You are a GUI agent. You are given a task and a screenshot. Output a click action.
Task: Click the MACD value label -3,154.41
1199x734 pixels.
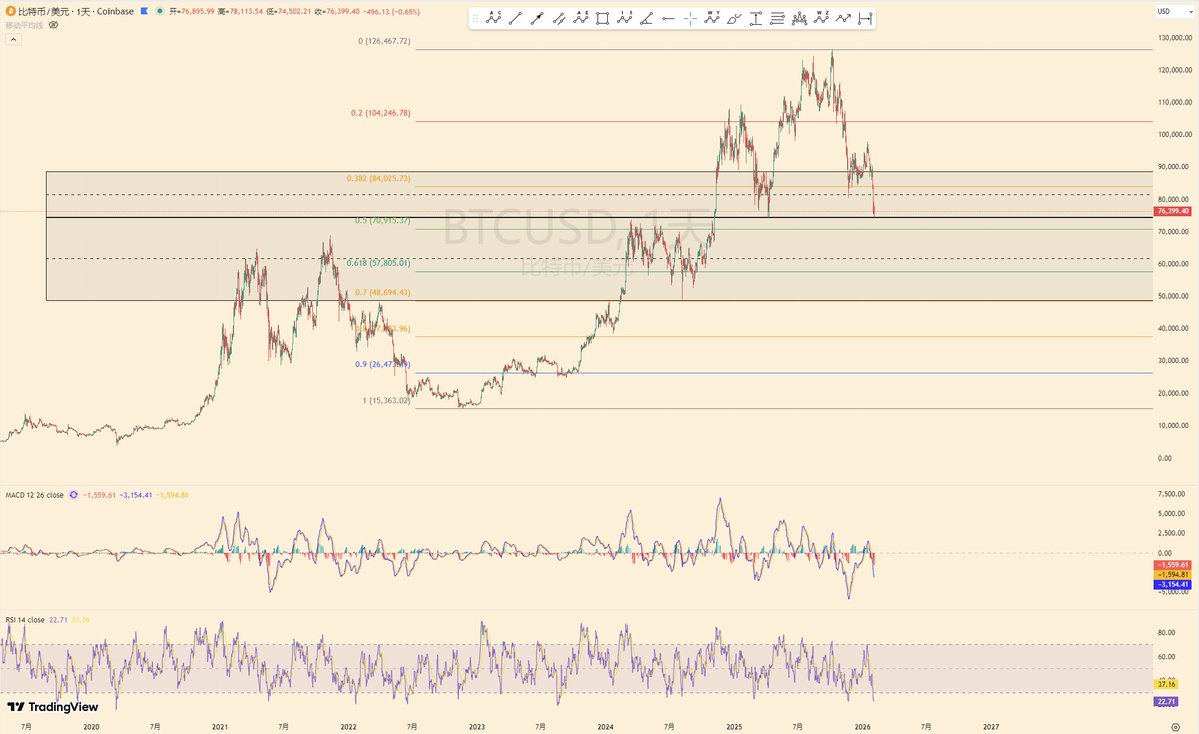click(x=1173, y=584)
